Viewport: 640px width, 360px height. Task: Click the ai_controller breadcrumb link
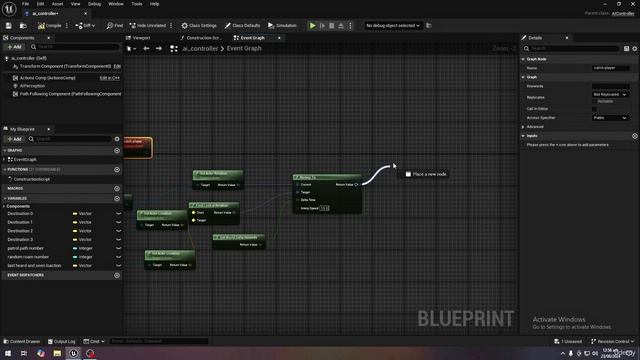click(x=200, y=49)
